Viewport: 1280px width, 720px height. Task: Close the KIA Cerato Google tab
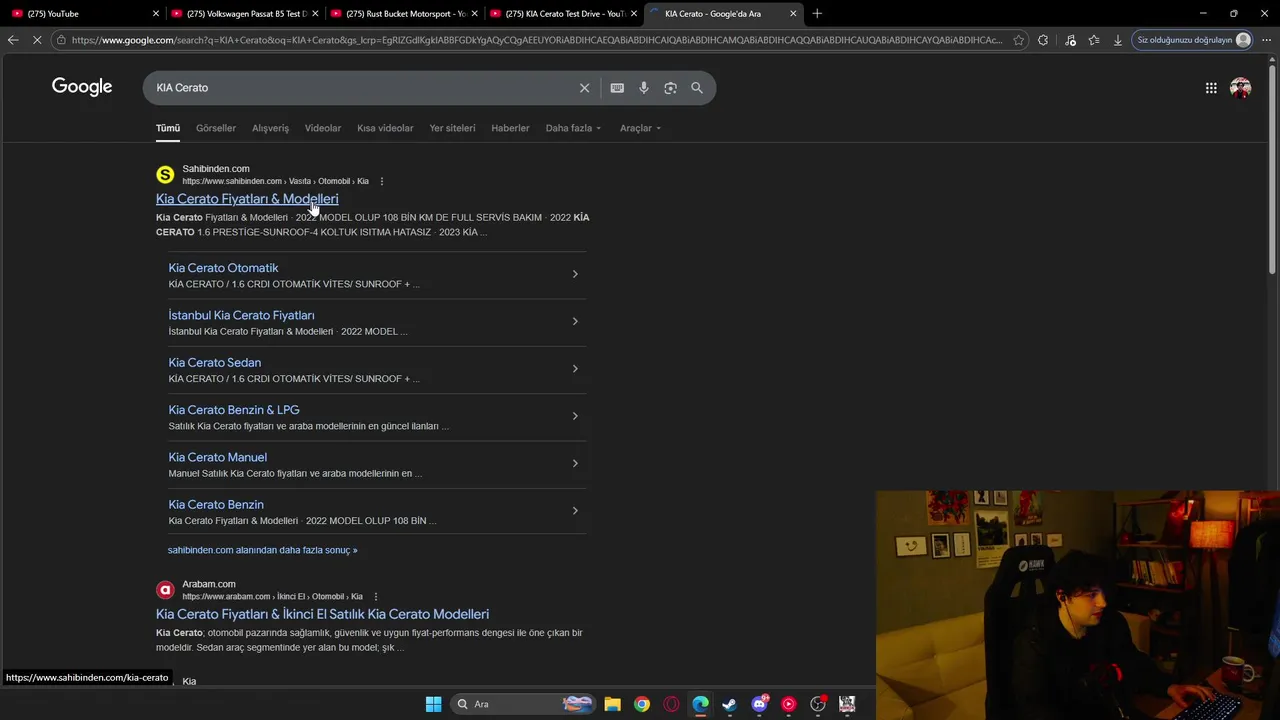point(793,13)
